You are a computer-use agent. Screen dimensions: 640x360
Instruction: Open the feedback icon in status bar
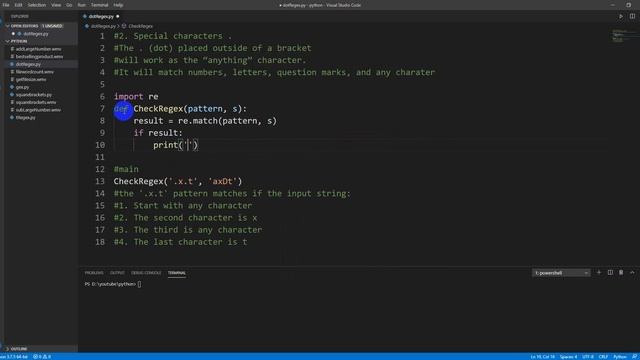click(634, 357)
